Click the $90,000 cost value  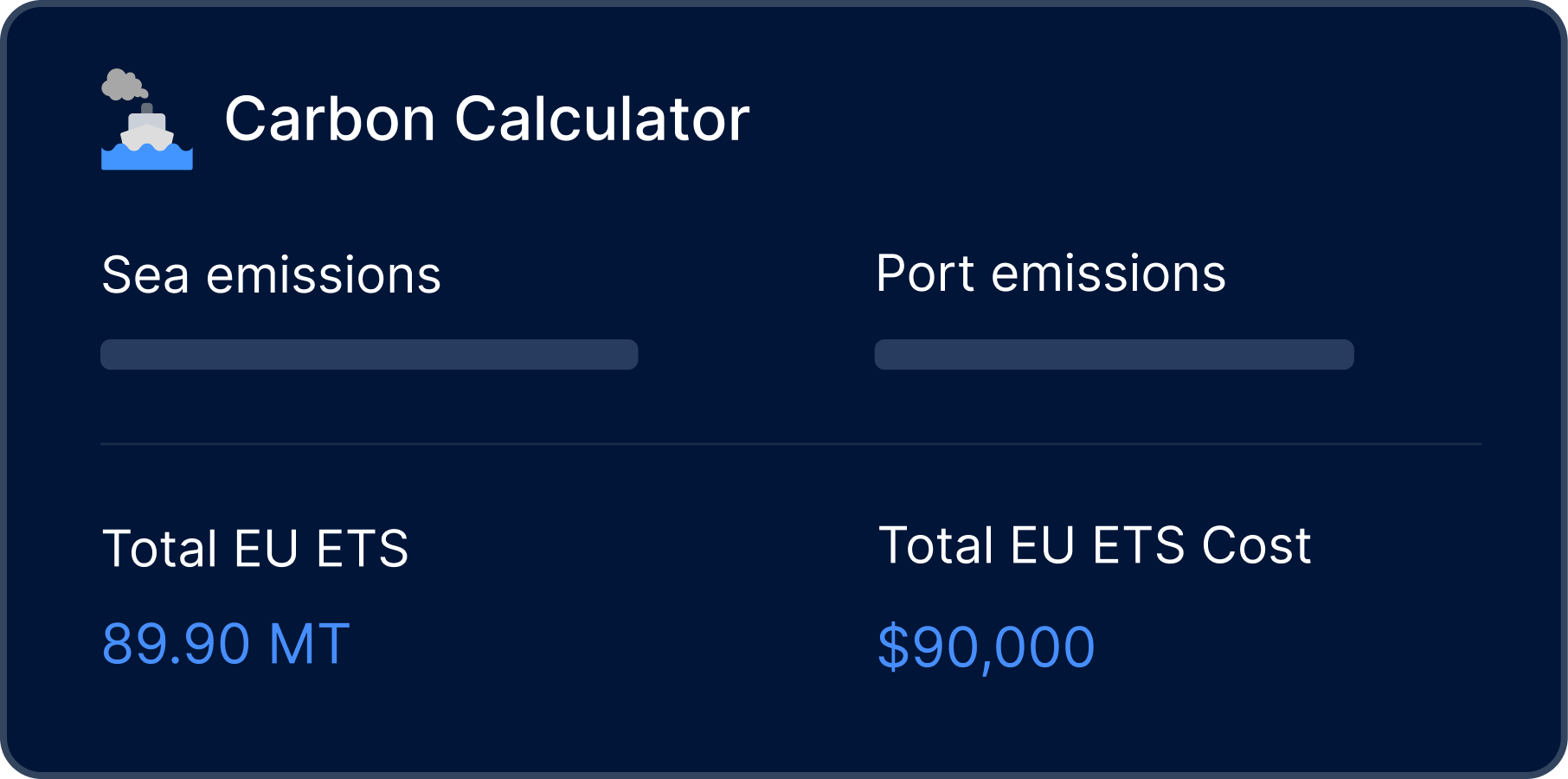pos(986,647)
